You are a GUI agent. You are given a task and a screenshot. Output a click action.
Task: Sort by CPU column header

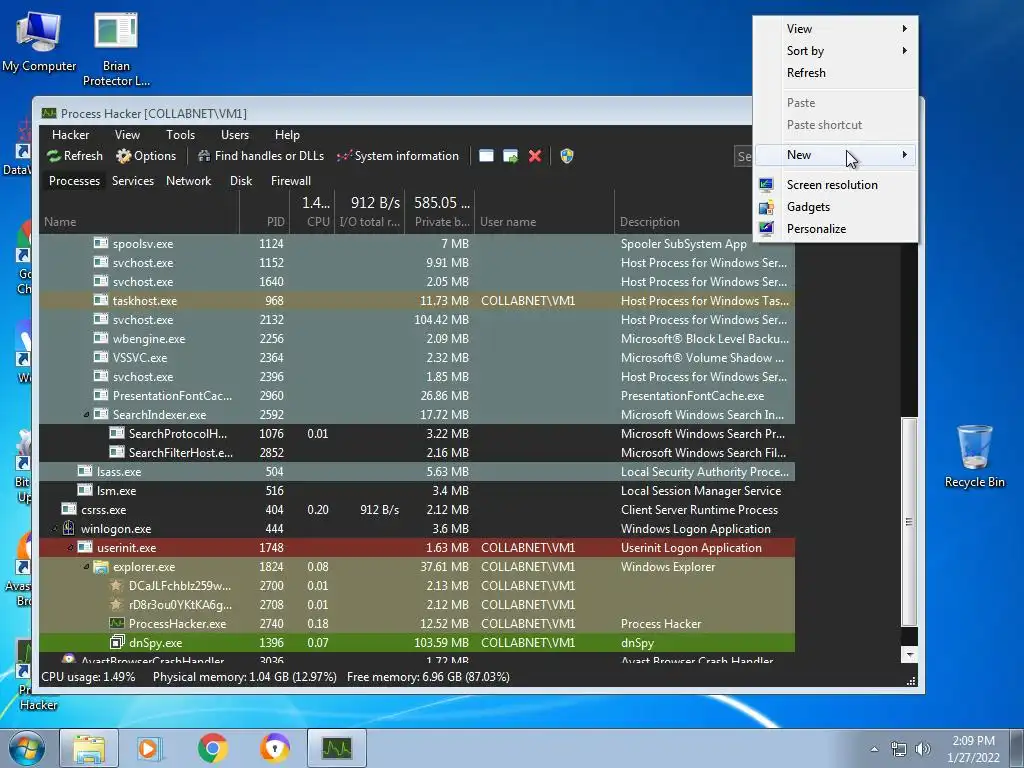312,212
